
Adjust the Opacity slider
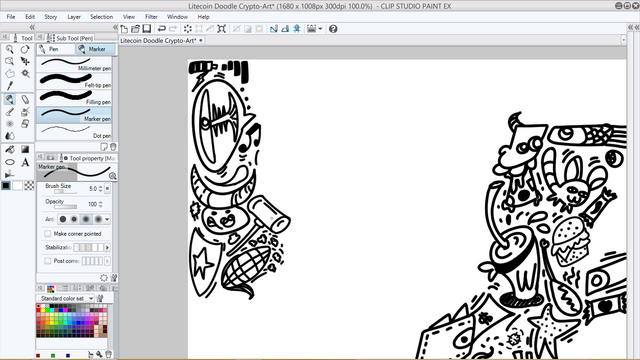65,206
